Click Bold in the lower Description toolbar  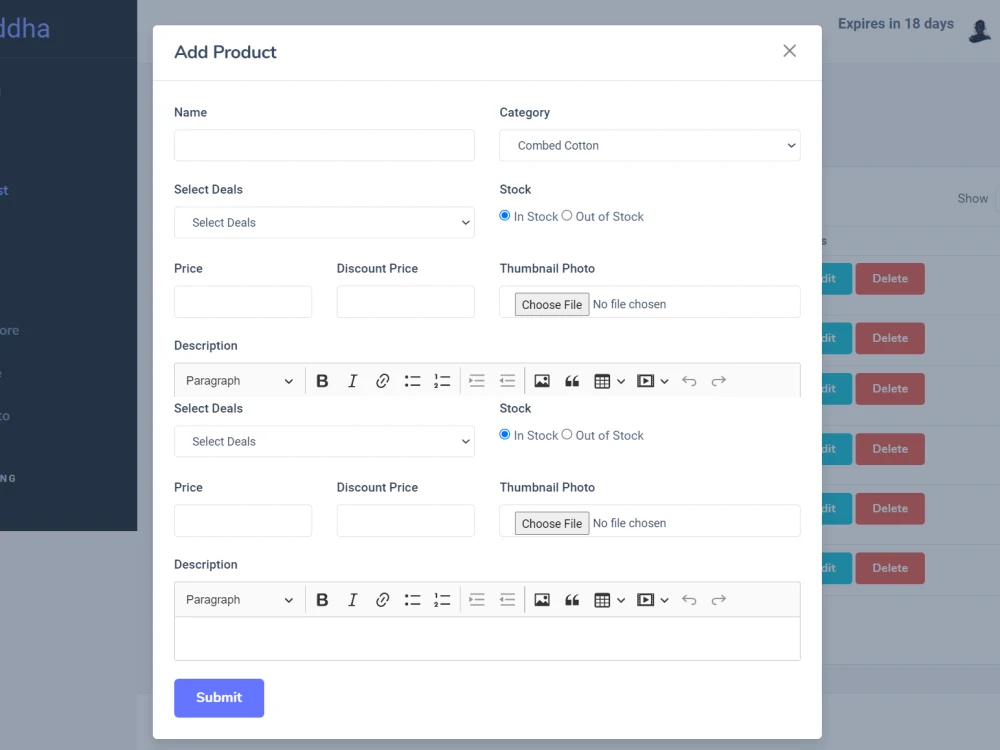click(x=322, y=599)
